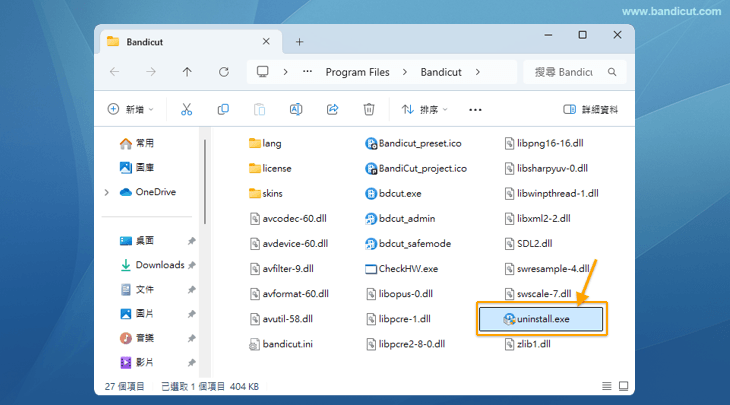Click the Cut scissors icon
730x405 pixels.
186,109
